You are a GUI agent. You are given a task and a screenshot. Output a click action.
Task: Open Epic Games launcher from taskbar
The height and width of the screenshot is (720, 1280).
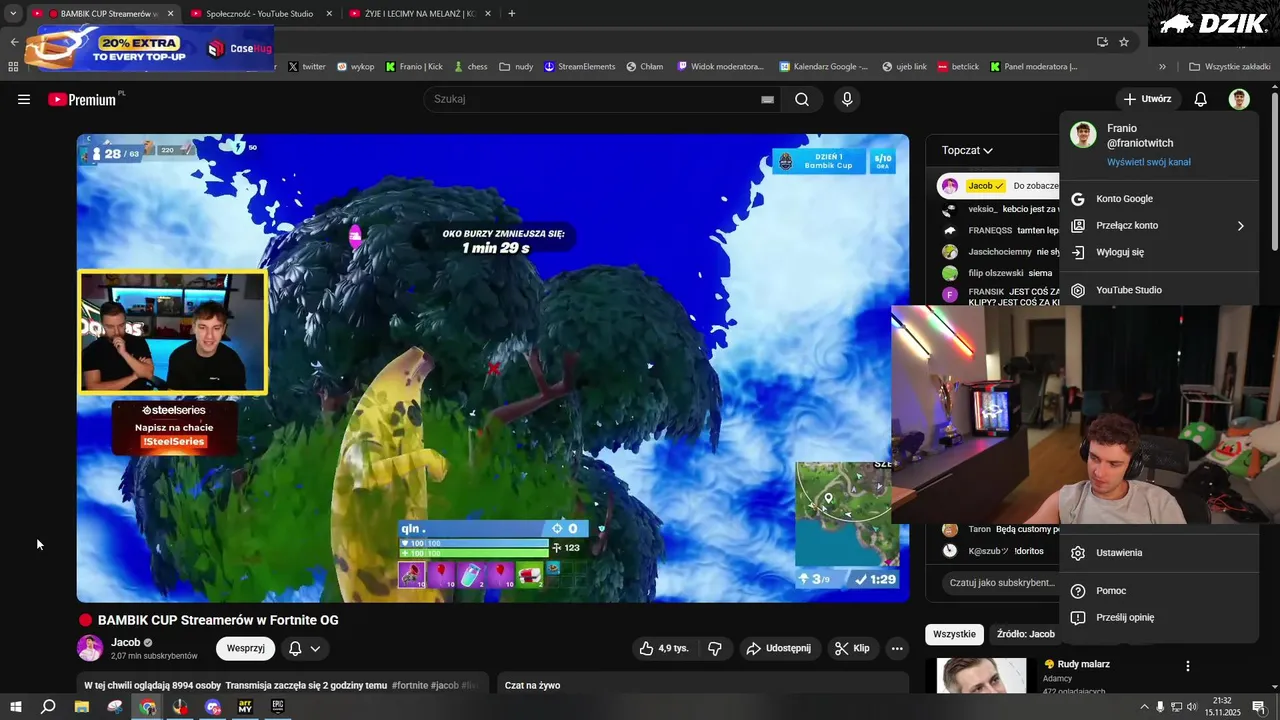277,707
